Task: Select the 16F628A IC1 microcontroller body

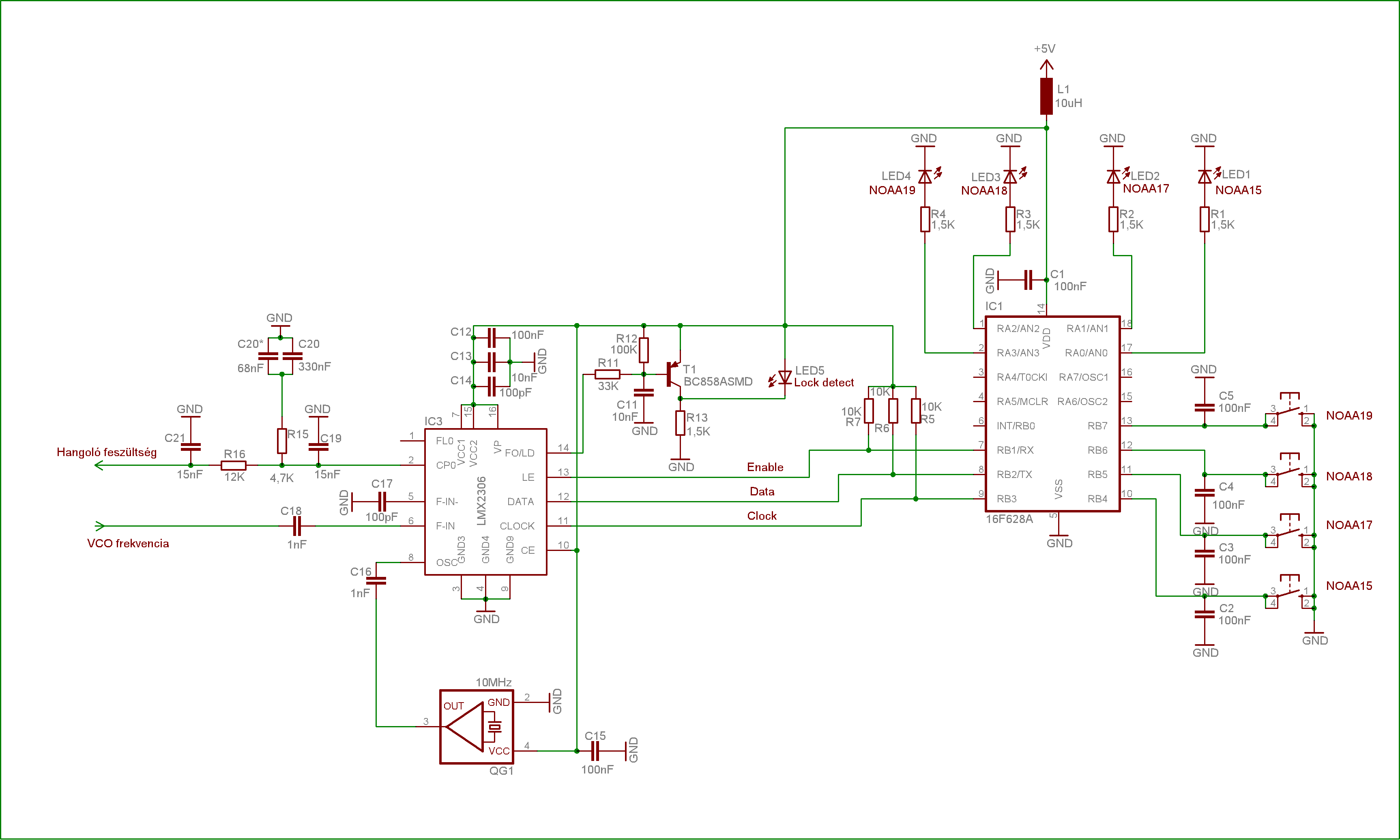Action: tap(1052, 414)
